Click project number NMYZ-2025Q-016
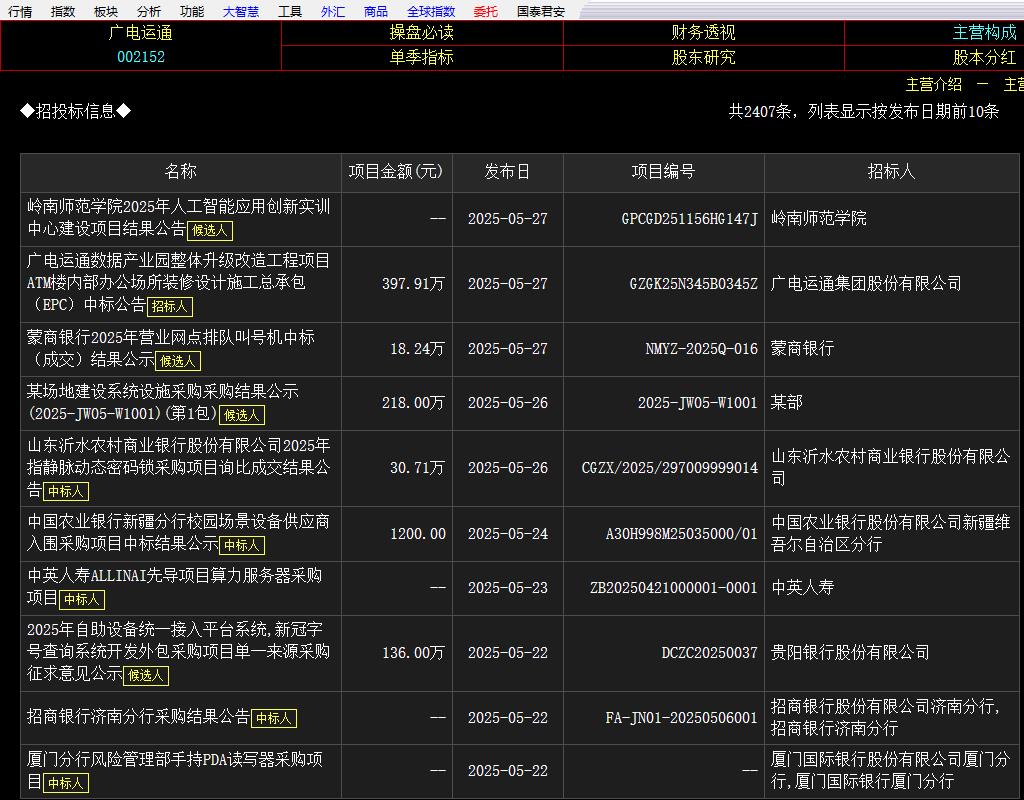Screen dimensions: 1024x800 (702, 349)
